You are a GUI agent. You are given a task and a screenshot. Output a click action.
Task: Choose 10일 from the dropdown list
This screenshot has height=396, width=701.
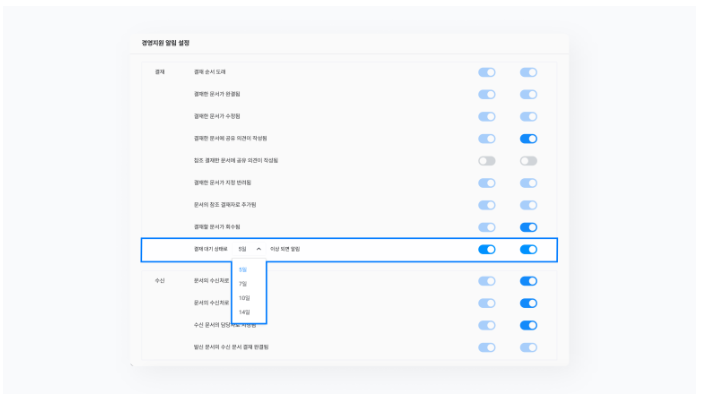244,298
